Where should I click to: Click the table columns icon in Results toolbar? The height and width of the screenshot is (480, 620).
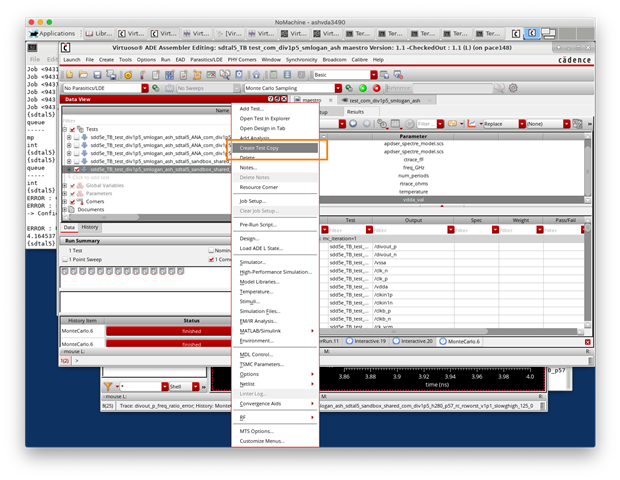point(396,124)
